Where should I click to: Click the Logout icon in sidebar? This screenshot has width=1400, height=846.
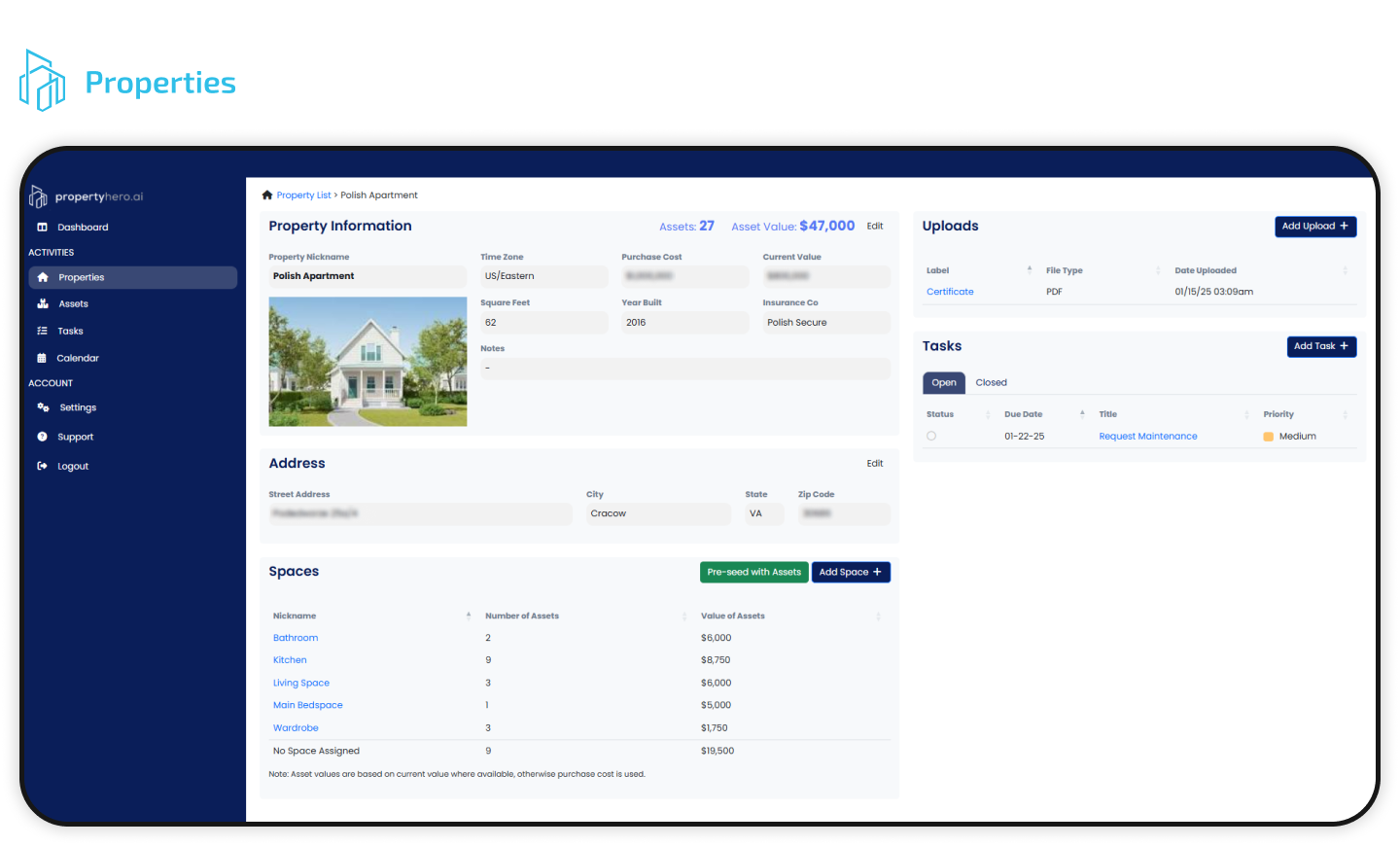(x=42, y=467)
